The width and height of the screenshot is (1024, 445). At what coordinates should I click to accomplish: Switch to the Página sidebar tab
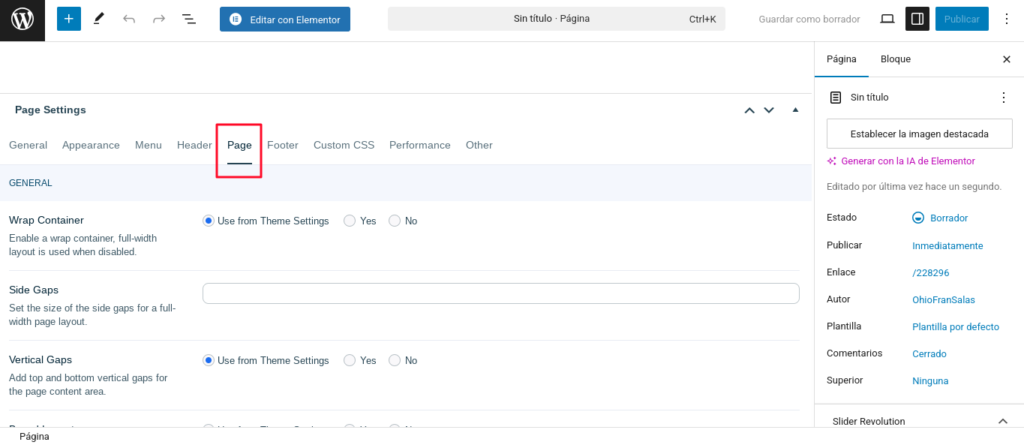842,59
